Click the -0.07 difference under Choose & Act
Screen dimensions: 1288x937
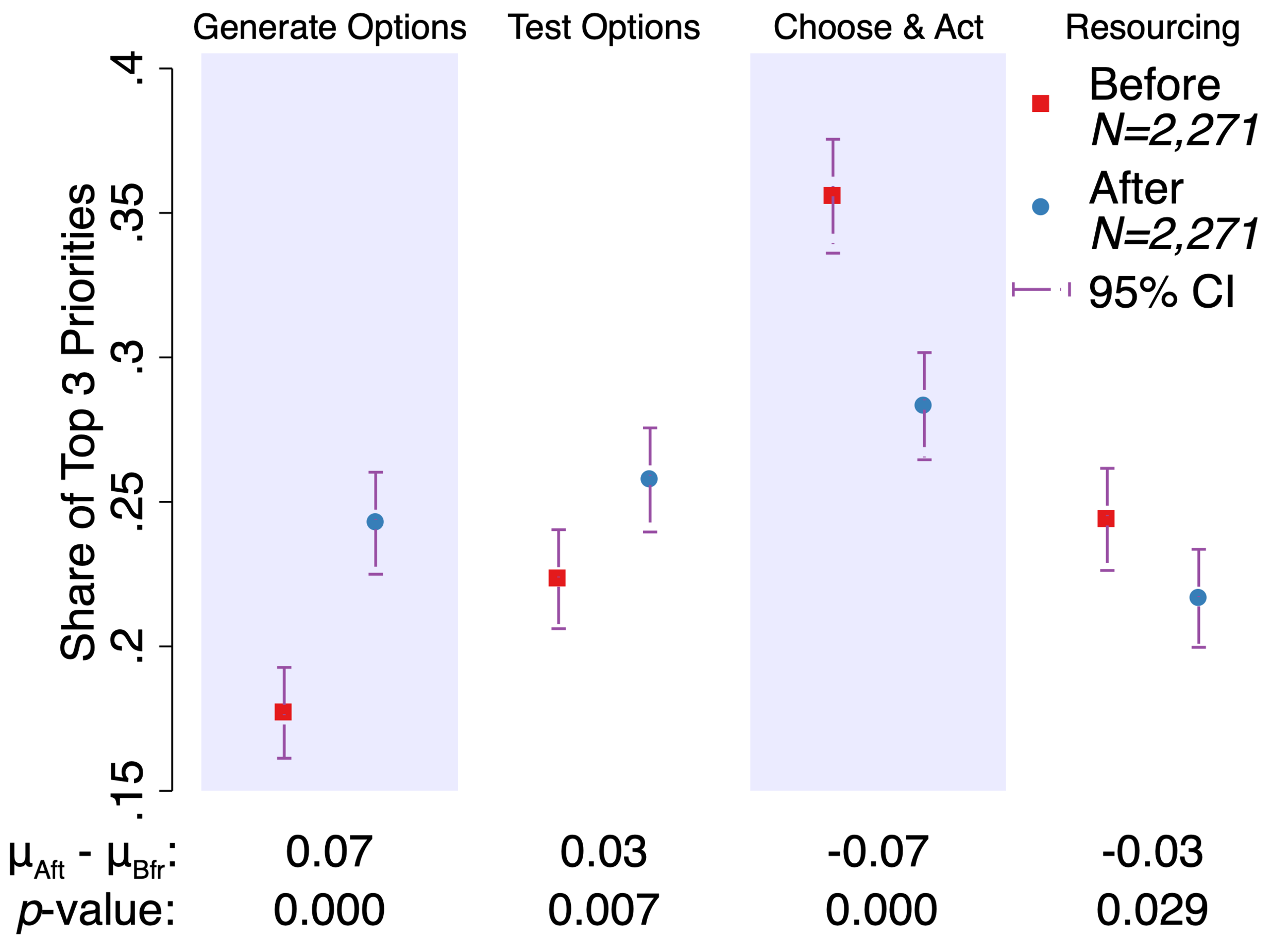(878, 852)
